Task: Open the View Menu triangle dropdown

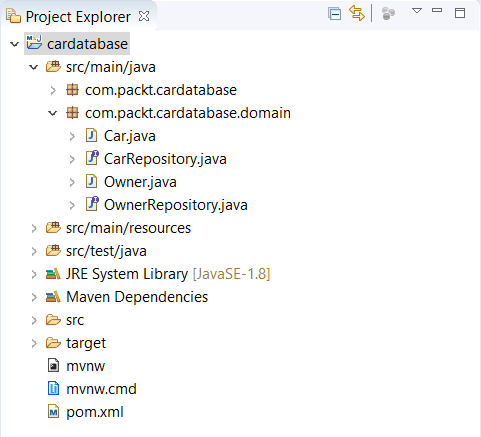Action: tap(417, 11)
